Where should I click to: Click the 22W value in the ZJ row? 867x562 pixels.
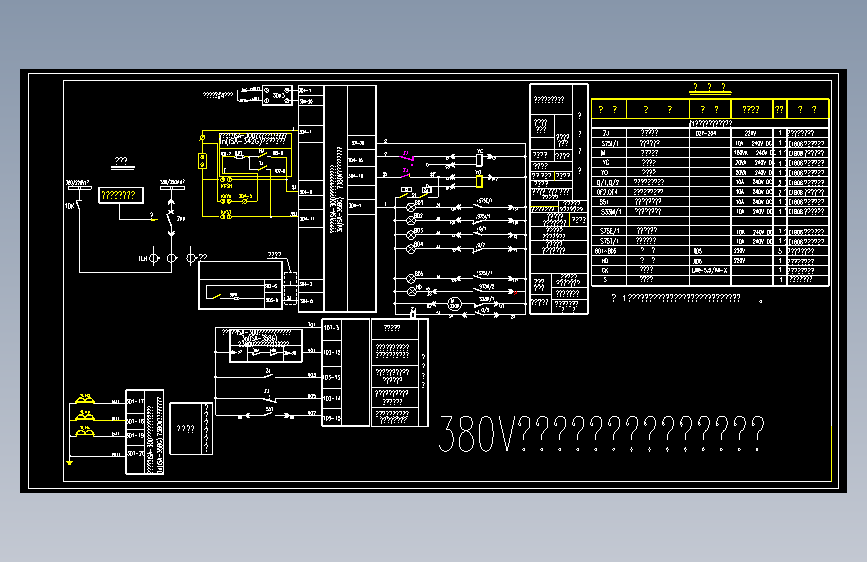(x=750, y=133)
